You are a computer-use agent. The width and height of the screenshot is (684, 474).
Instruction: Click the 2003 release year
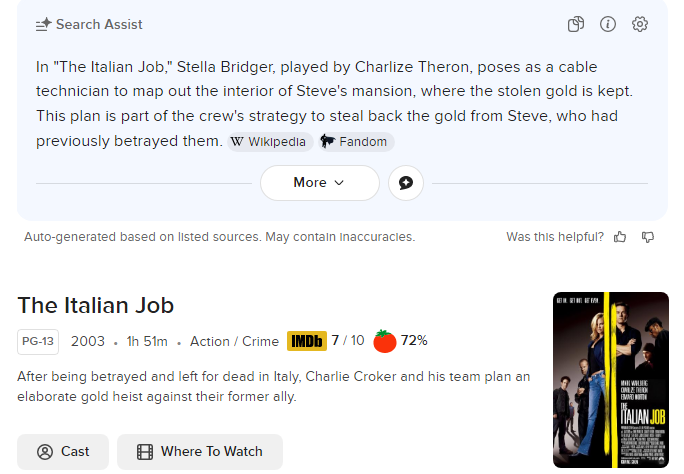coord(88,341)
